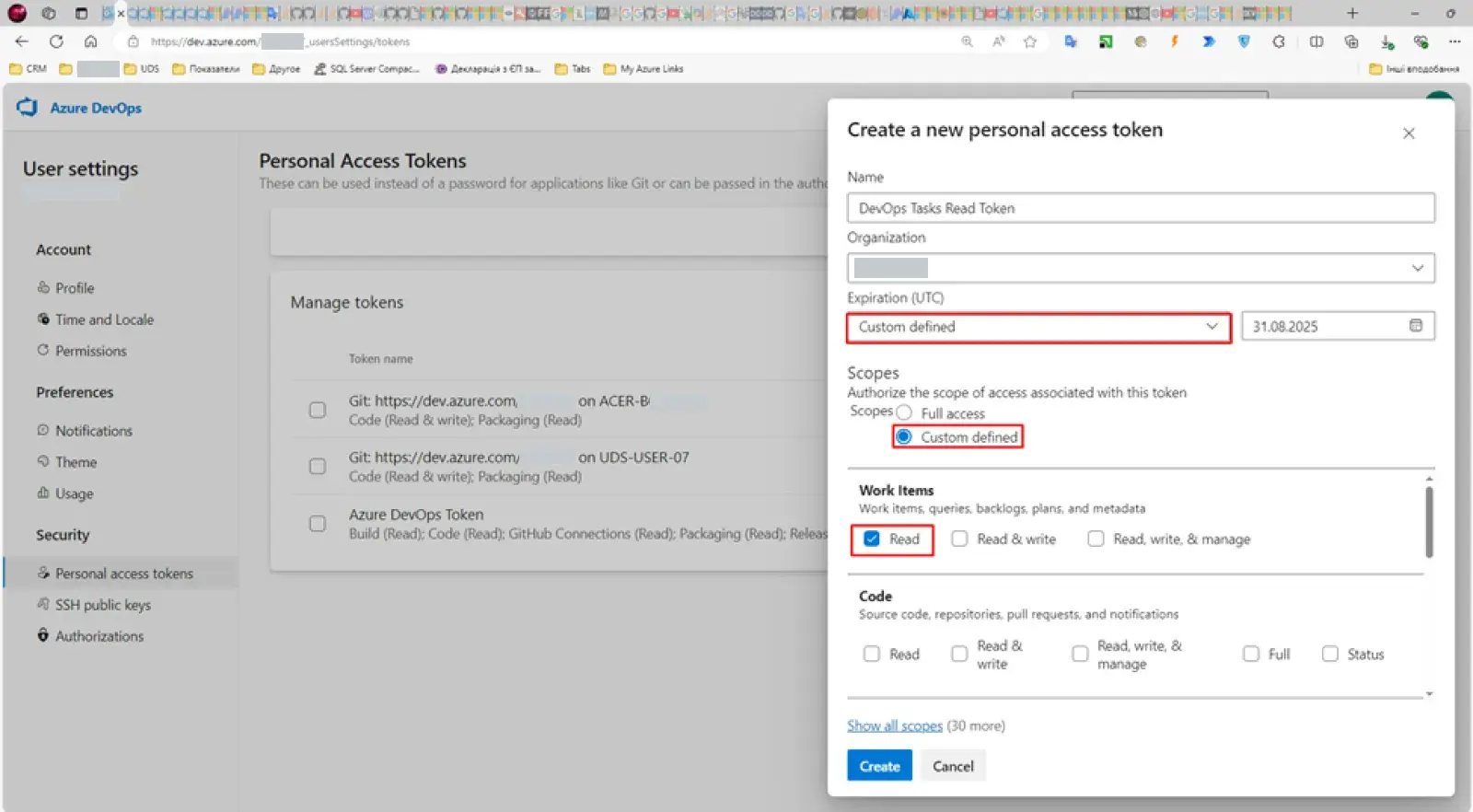Check Code Read, write, & manage

(1080, 654)
